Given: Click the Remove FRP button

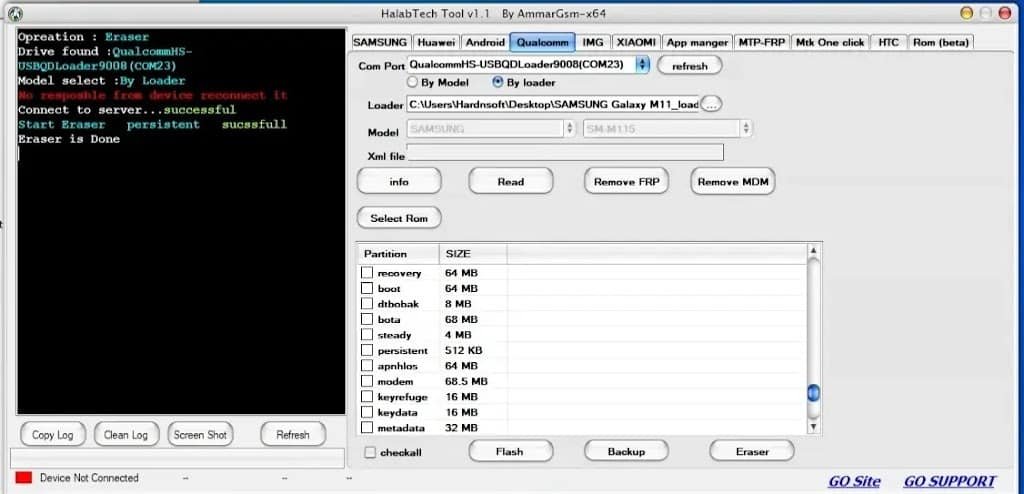Looking at the screenshot, I should pyautogui.click(x=626, y=181).
